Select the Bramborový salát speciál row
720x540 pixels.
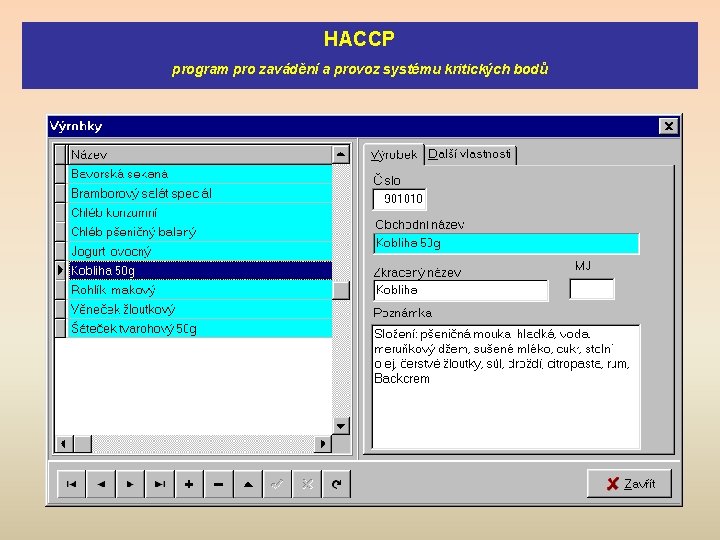200,193
